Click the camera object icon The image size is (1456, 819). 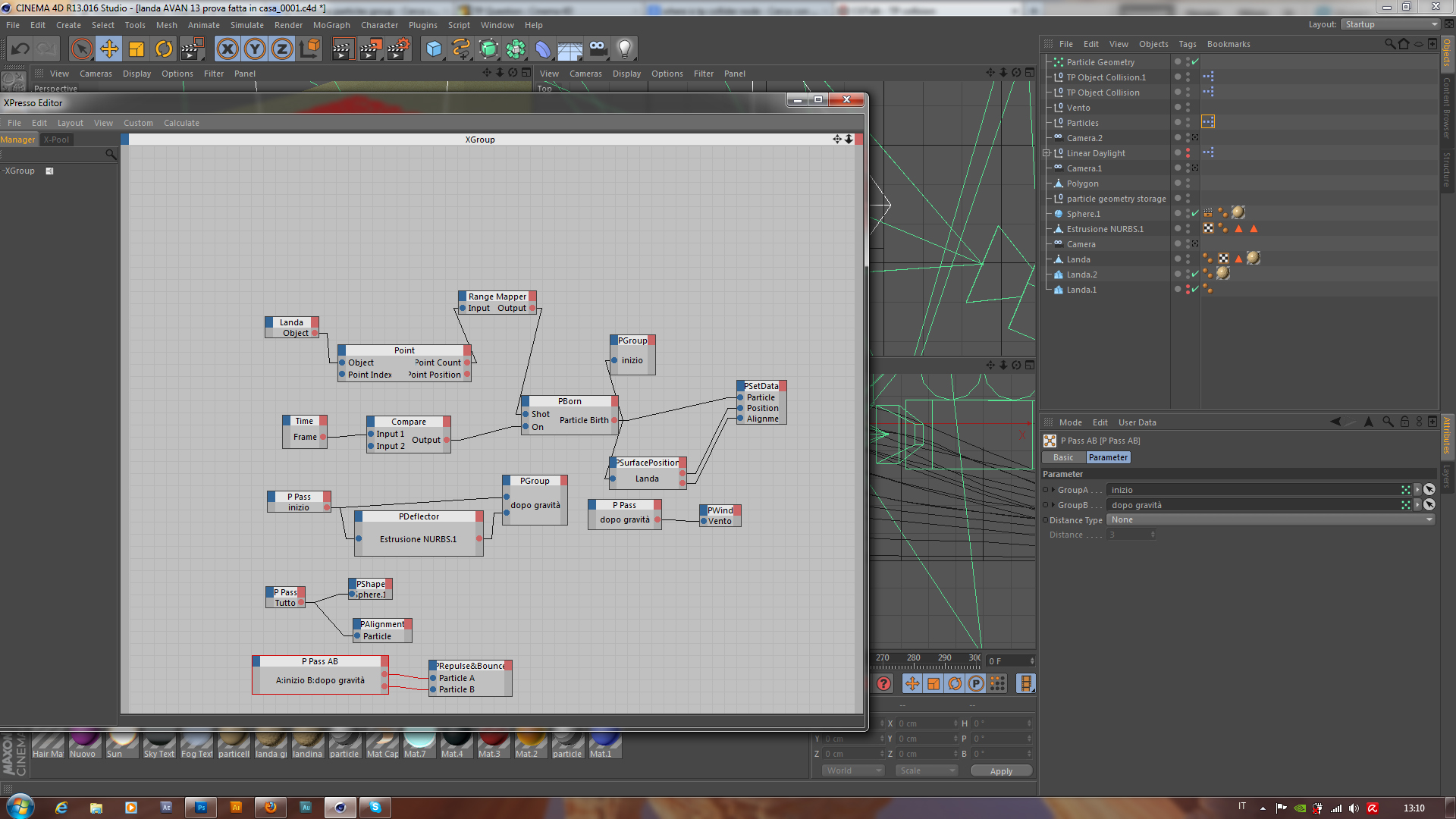coord(598,49)
